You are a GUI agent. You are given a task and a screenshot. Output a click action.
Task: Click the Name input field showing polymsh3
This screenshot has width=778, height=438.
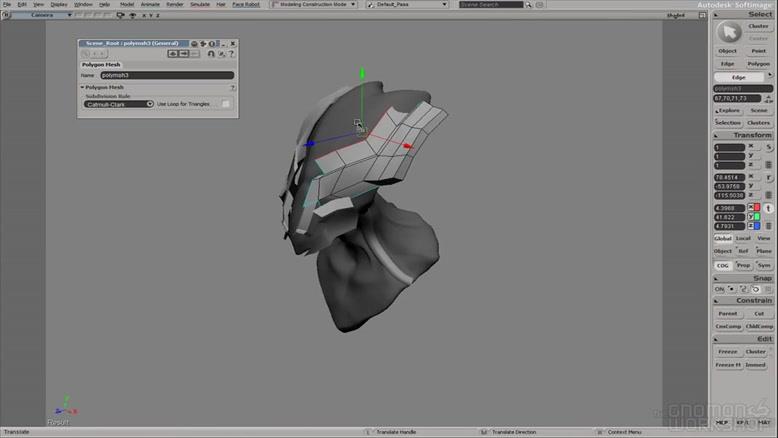[166, 75]
